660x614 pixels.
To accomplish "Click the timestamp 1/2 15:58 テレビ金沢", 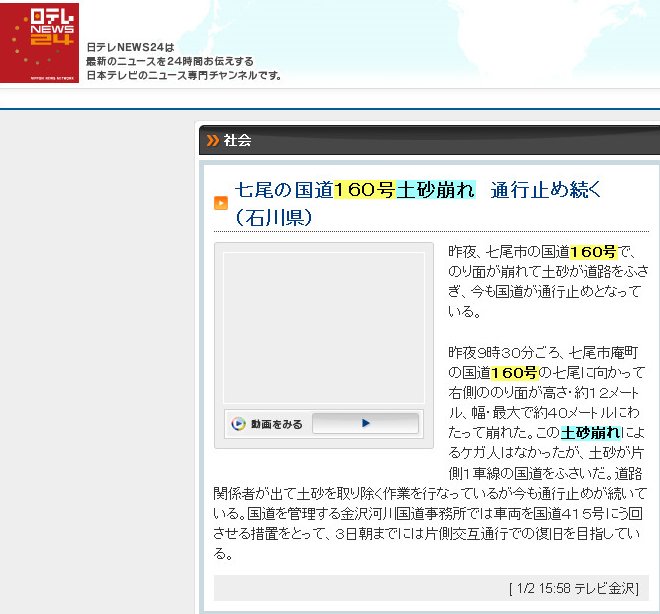I will coord(574,588).
